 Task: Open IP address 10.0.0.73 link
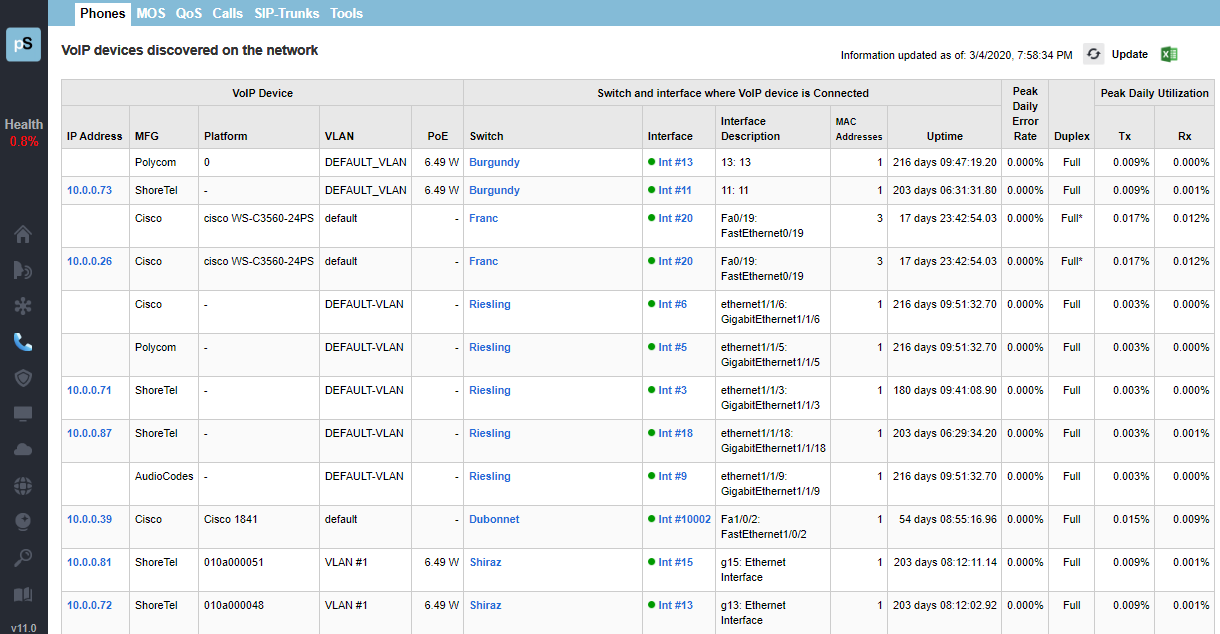[x=89, y=190]
